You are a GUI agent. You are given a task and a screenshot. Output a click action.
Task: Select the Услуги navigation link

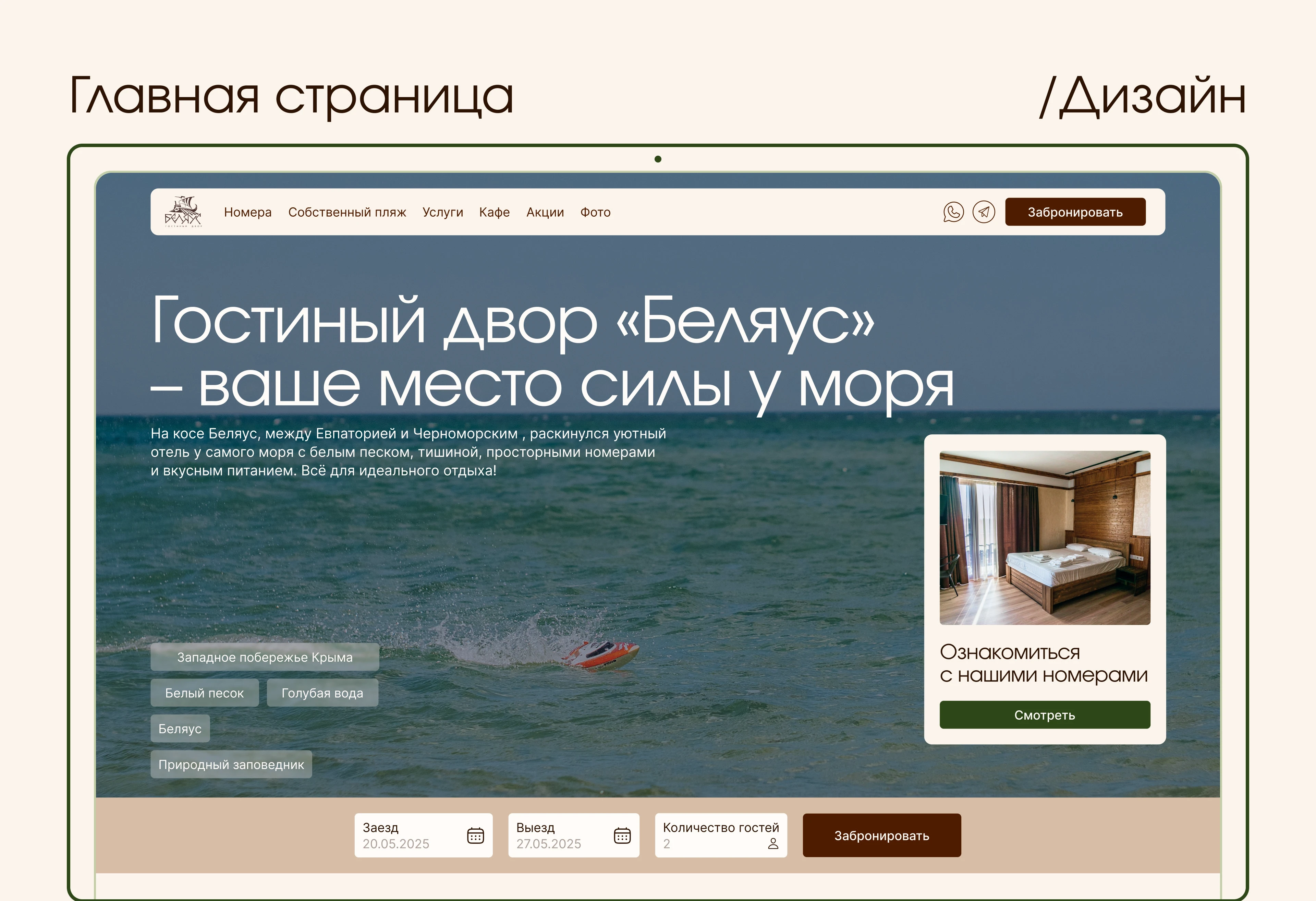coord(443,212)
